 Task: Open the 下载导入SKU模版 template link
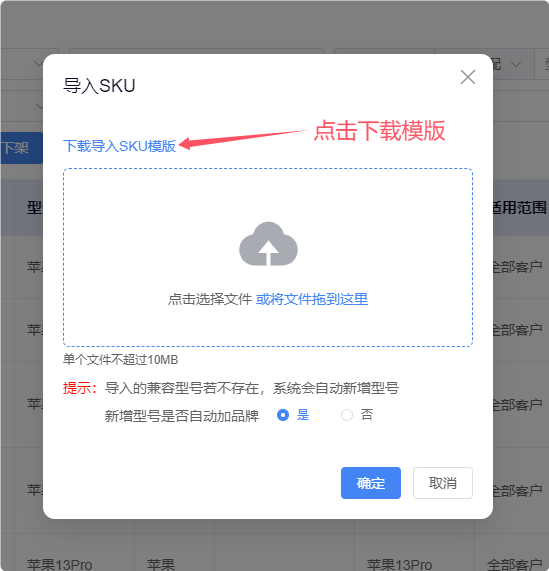pos(119,146)
